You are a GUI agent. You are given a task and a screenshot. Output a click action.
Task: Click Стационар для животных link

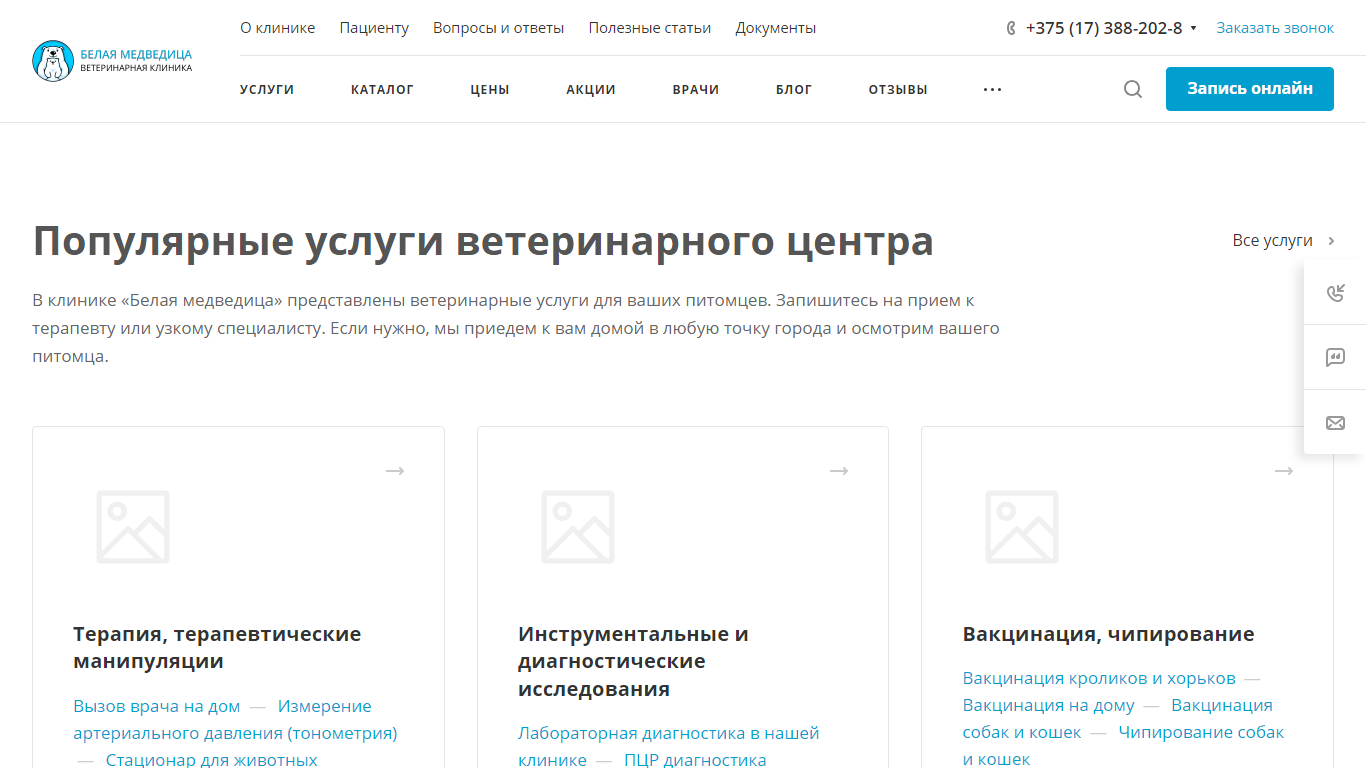point(212,760)
